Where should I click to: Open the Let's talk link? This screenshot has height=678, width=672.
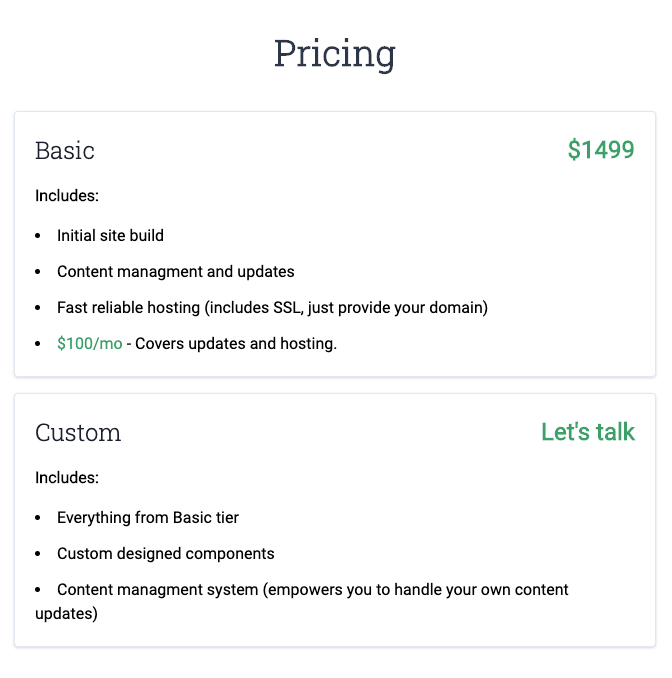click(588, 432)
